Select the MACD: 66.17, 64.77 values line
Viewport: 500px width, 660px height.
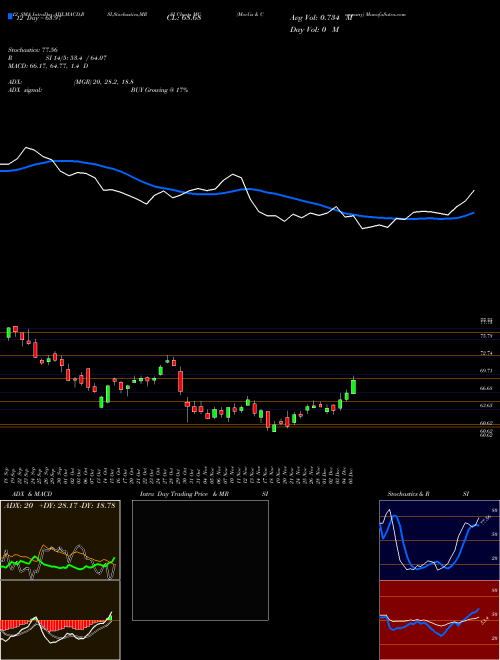(48, 66)
